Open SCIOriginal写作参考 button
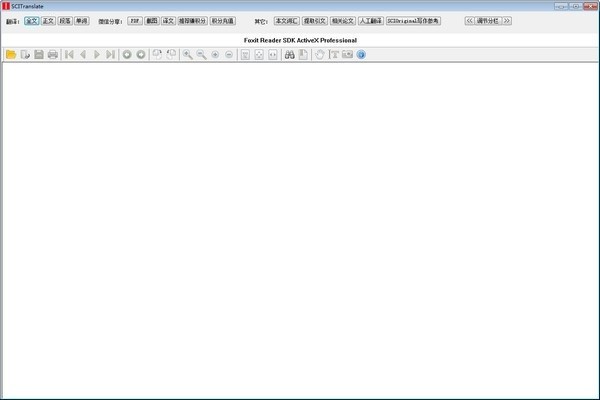Screen dimensions: 600x400 (x=413, y=20)
